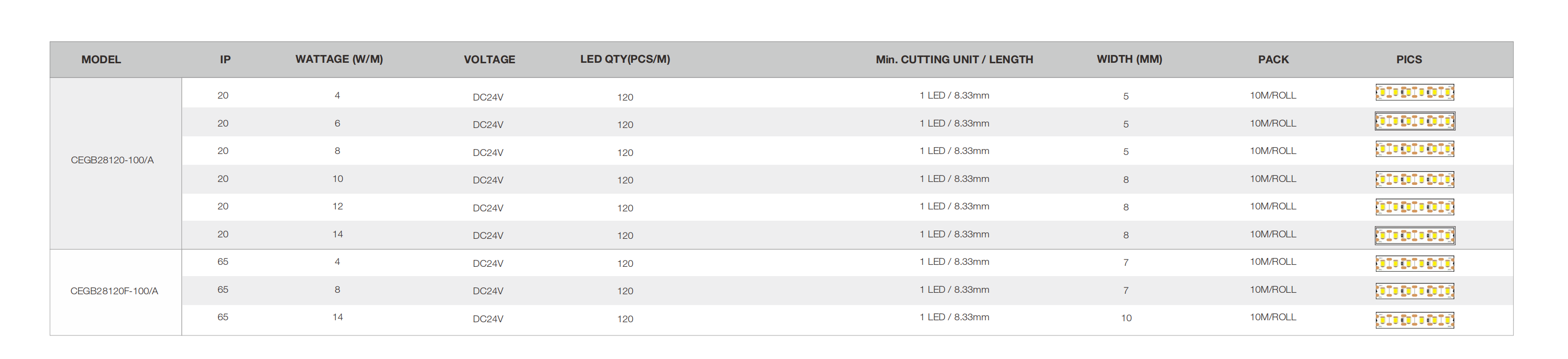Click the width value 10 cell
This screenshot has width=1568, height=359.
point(1126,318)
